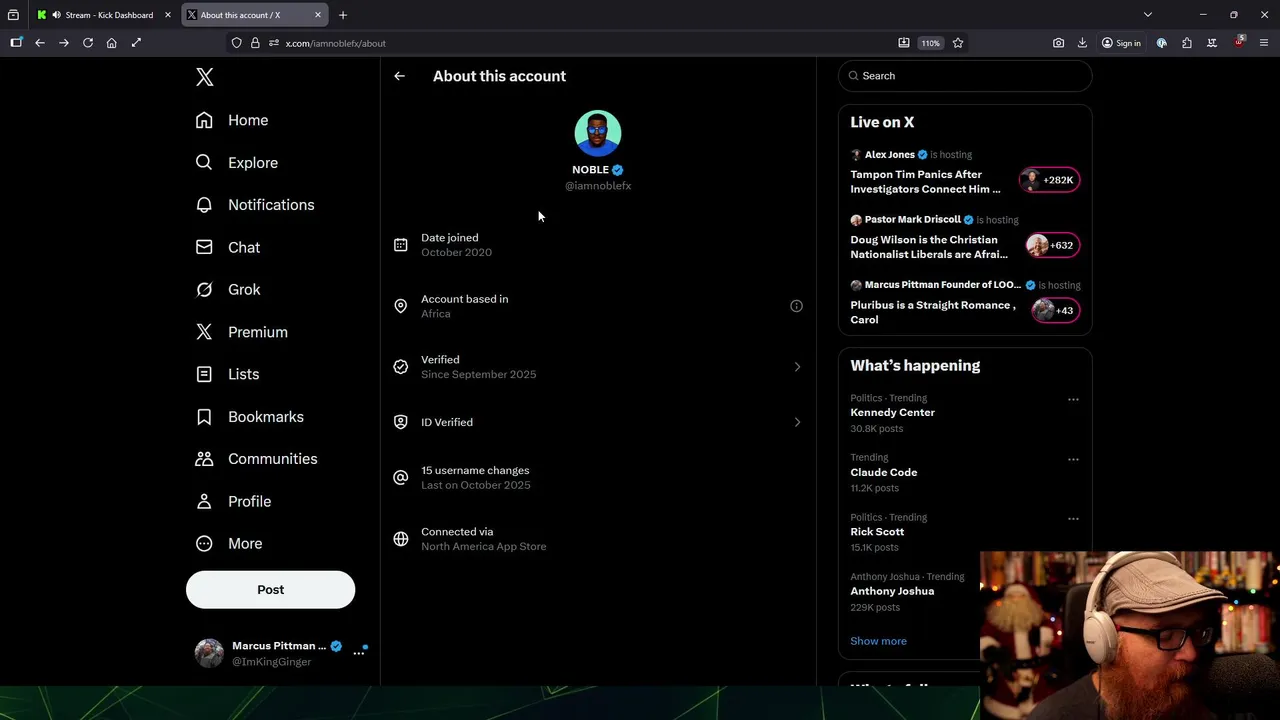Image resolution: width=1280 pixels, height=720 pixels.
Task: Open Chat in the sidebar
Action: click(x=228, y=247)
